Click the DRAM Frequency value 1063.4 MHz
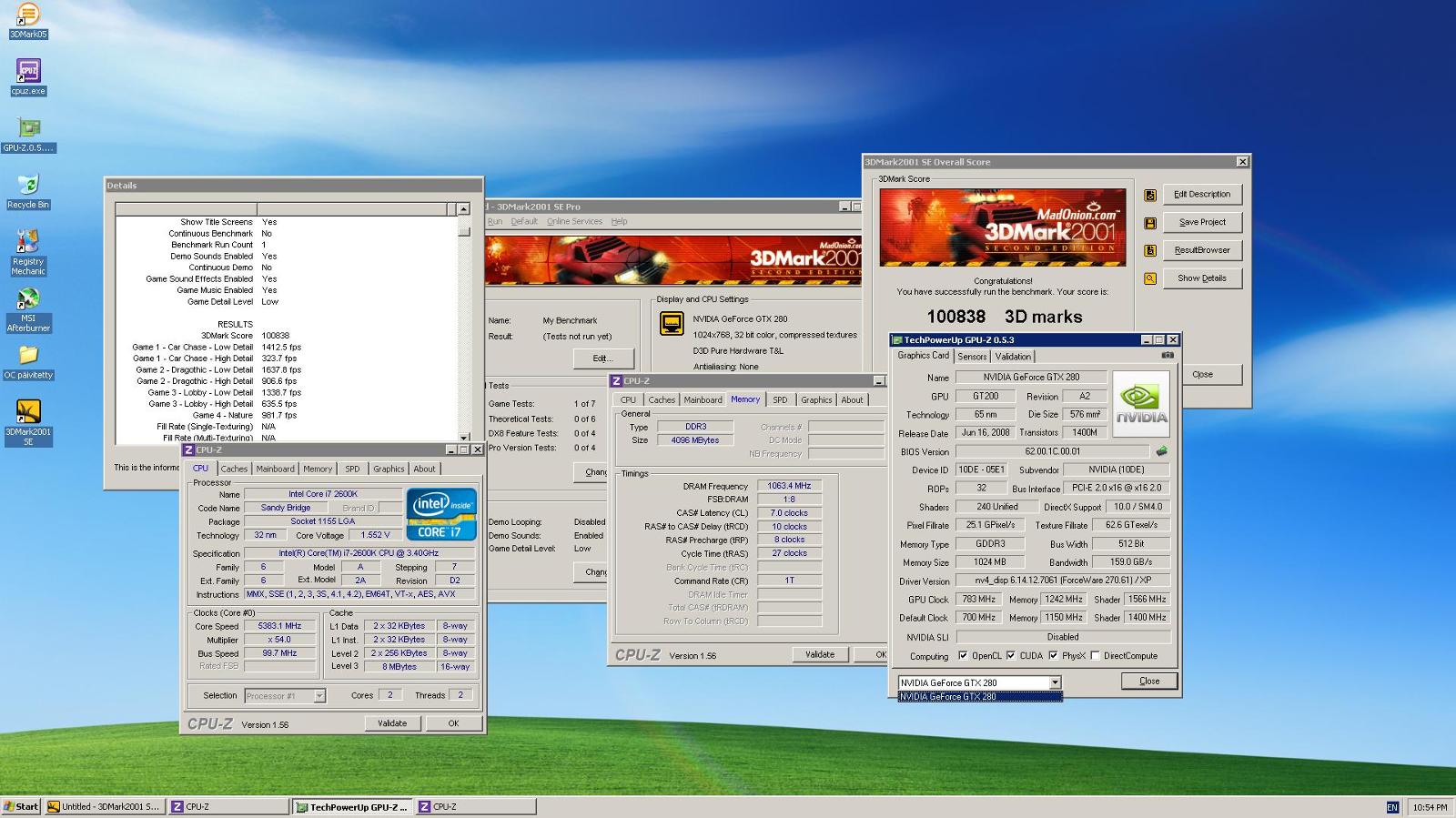 pos(789,486)
